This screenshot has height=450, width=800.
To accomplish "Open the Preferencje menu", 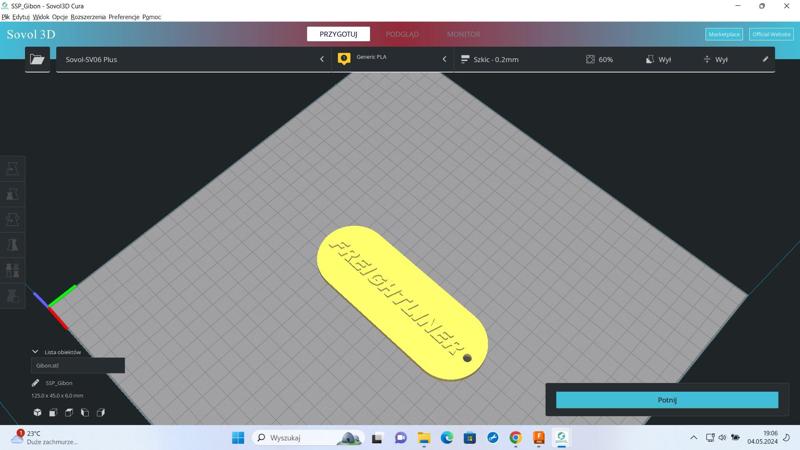I will coord(124,17).
